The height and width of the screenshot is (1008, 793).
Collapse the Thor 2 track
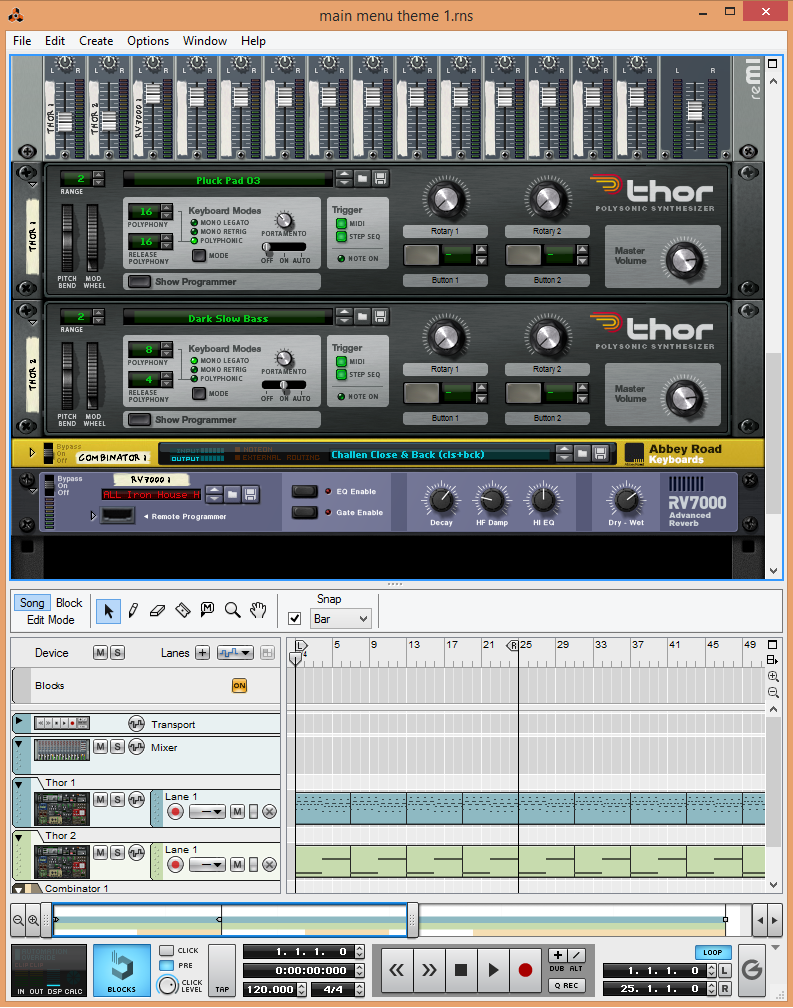coord(19,835)
